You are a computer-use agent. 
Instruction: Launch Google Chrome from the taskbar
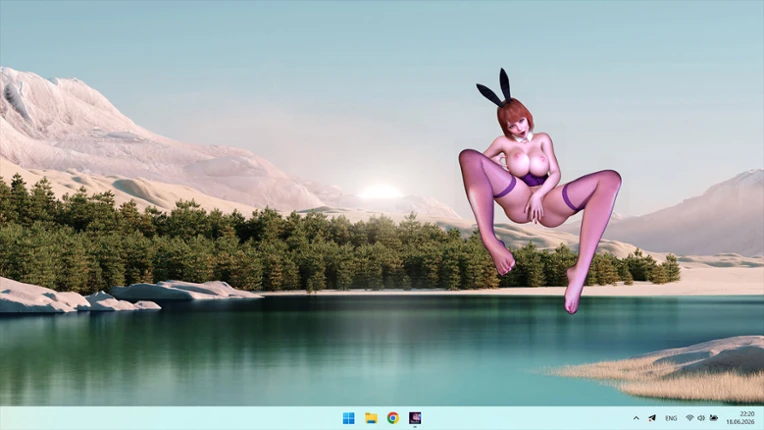click(x=393, y=418)
